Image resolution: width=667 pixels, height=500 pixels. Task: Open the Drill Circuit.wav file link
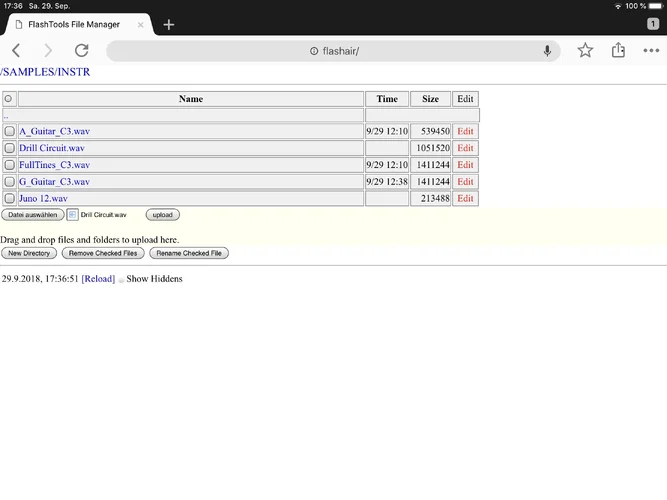tap(52, 148)
